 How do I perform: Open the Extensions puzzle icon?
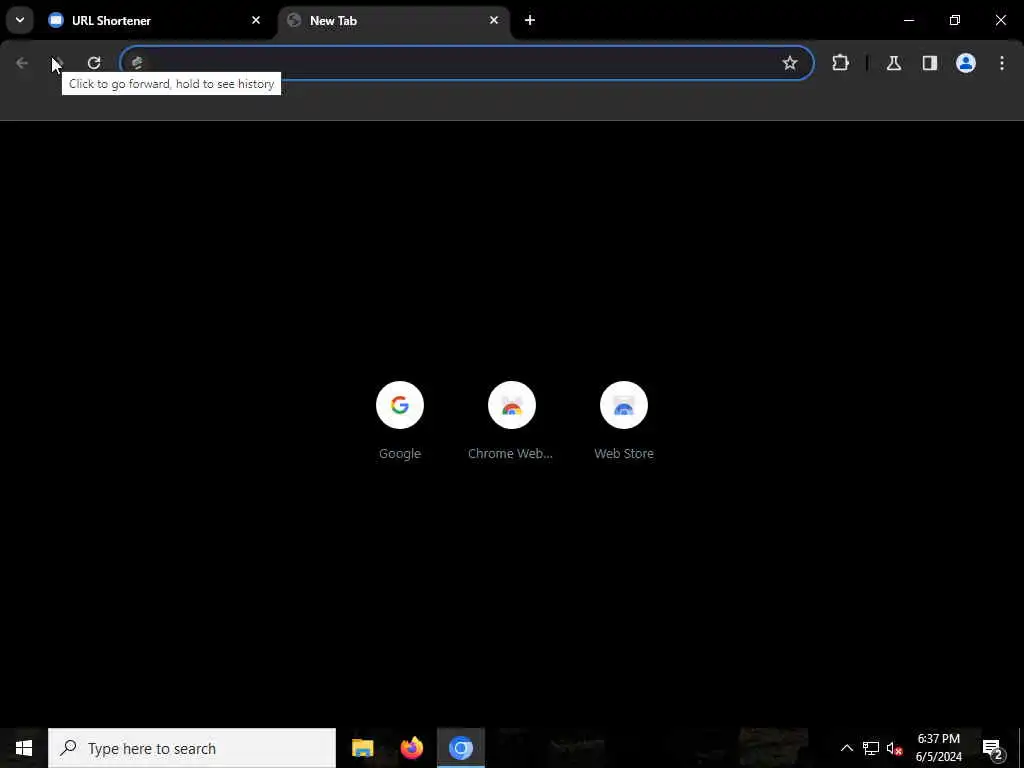[840, 63]
